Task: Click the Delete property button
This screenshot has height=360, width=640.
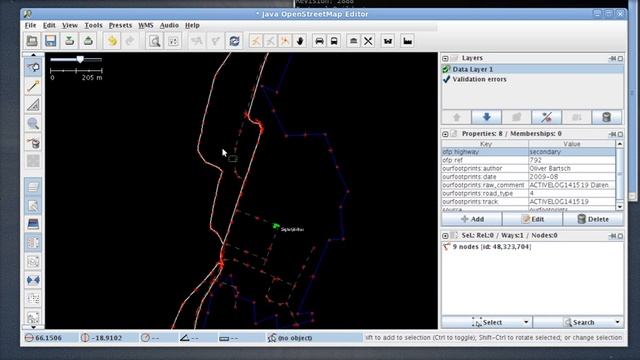Action: click(593, 219)
